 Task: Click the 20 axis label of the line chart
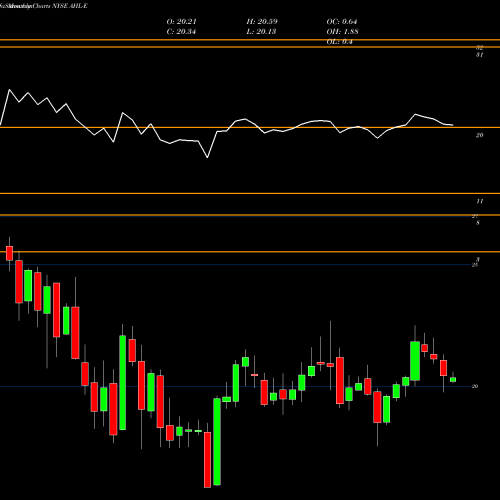pos(479,135)
